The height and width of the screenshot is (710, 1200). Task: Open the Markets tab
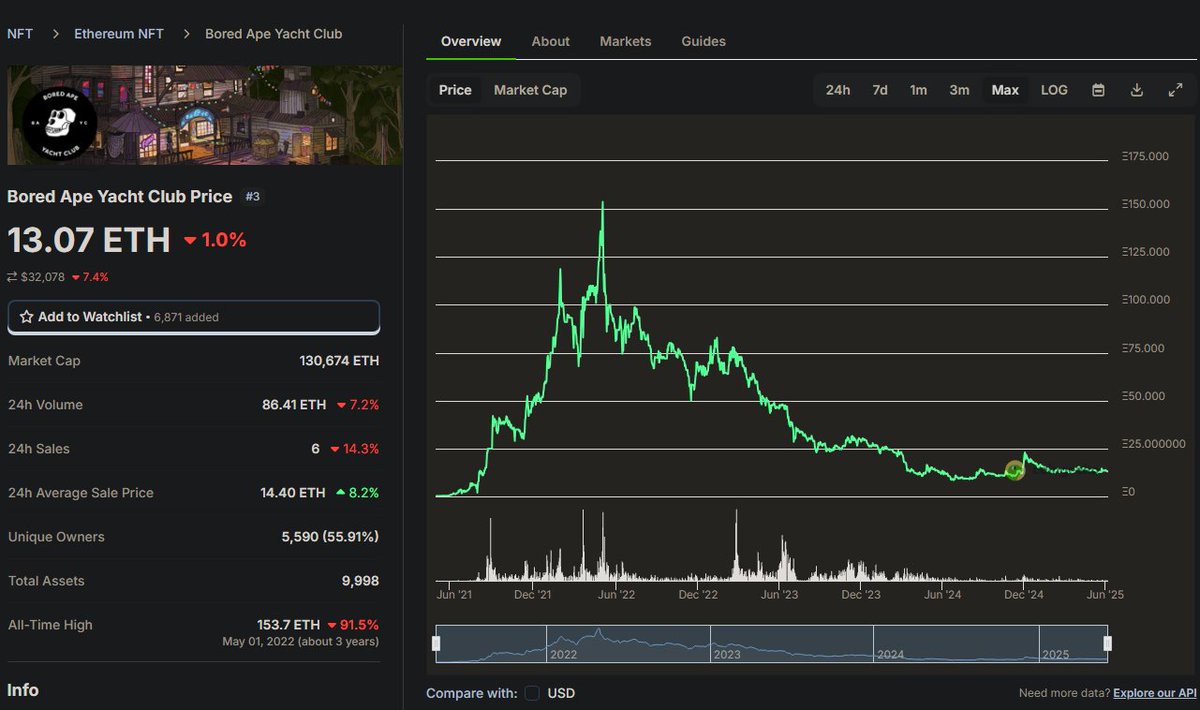625,41
